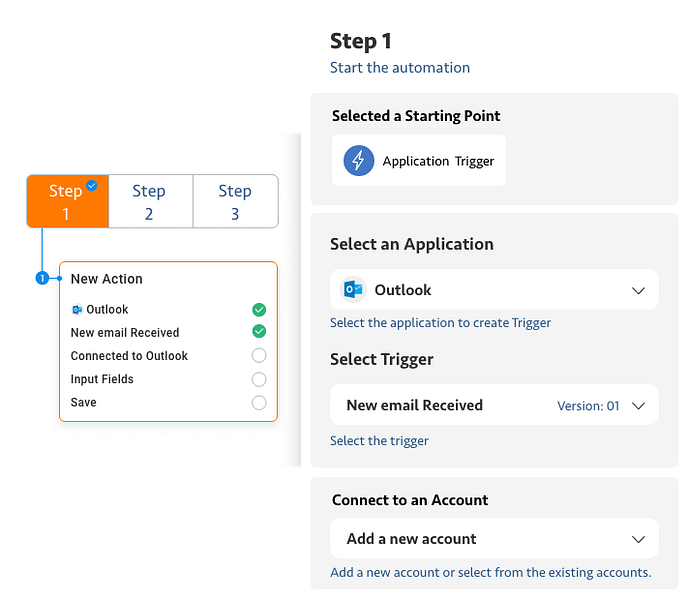Select the Save row in New Action
Image resolution: width=688 pixels, height=600 pixels.
click(168, 402)
